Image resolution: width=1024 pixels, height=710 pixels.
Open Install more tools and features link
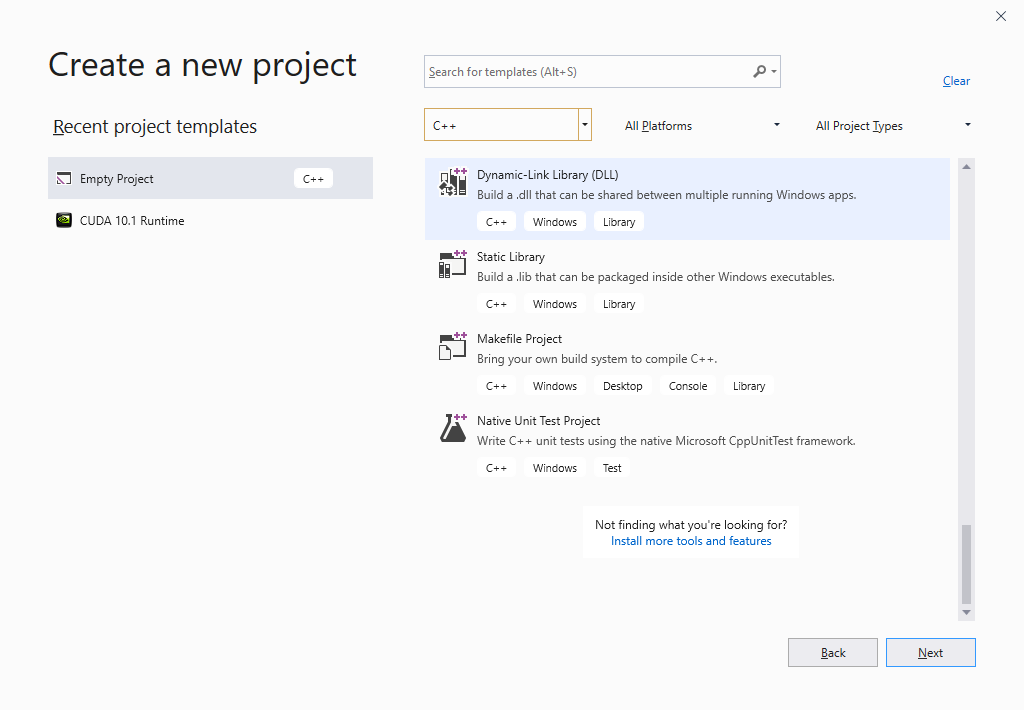[x=691, y=541]
